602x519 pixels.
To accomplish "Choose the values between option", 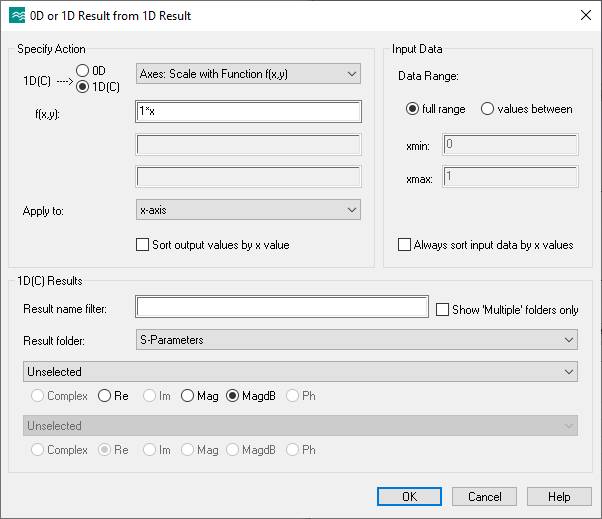I will (x=488, y=109).
